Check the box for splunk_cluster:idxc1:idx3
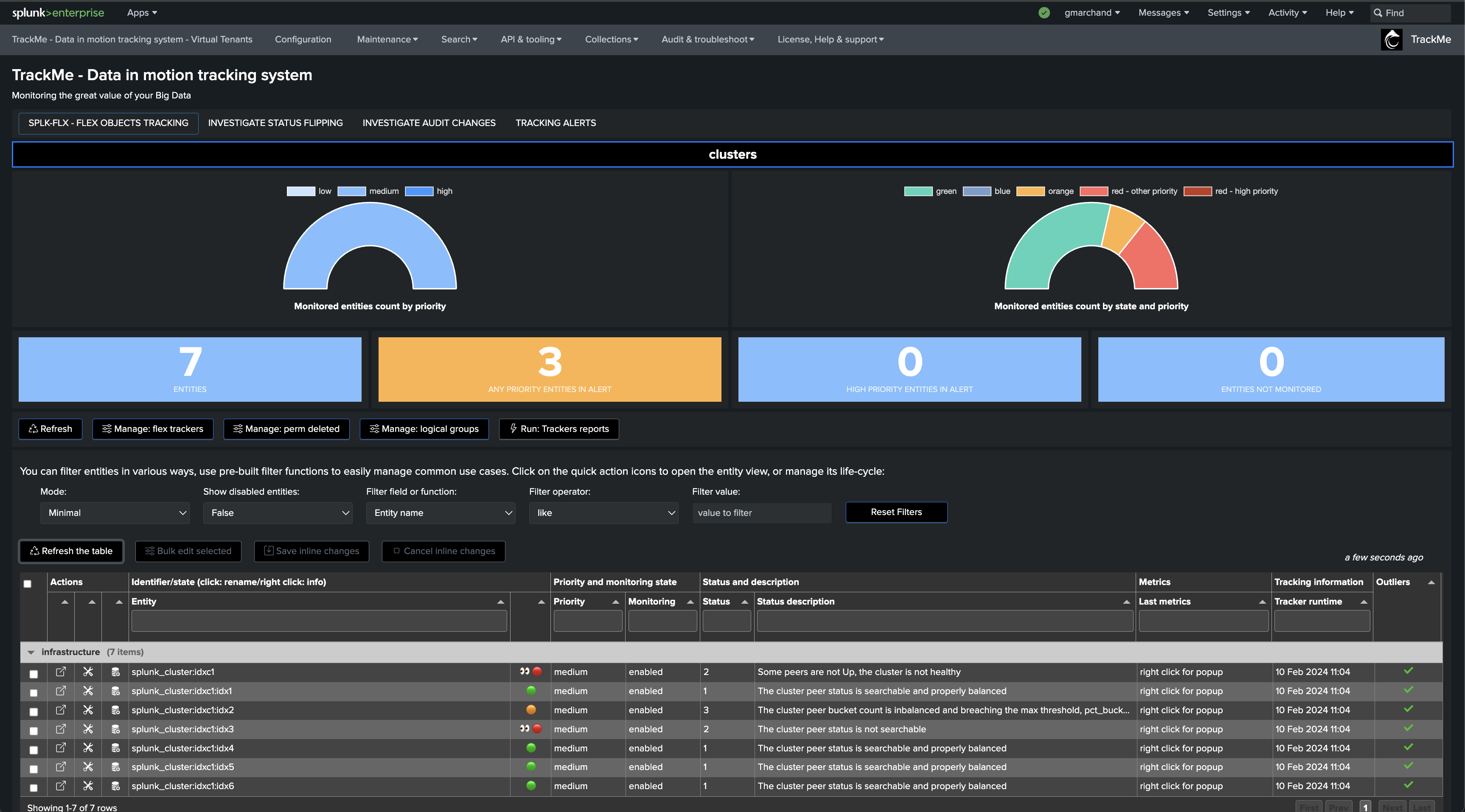Viewport: 1465px width, 812px height. (34, 731)
